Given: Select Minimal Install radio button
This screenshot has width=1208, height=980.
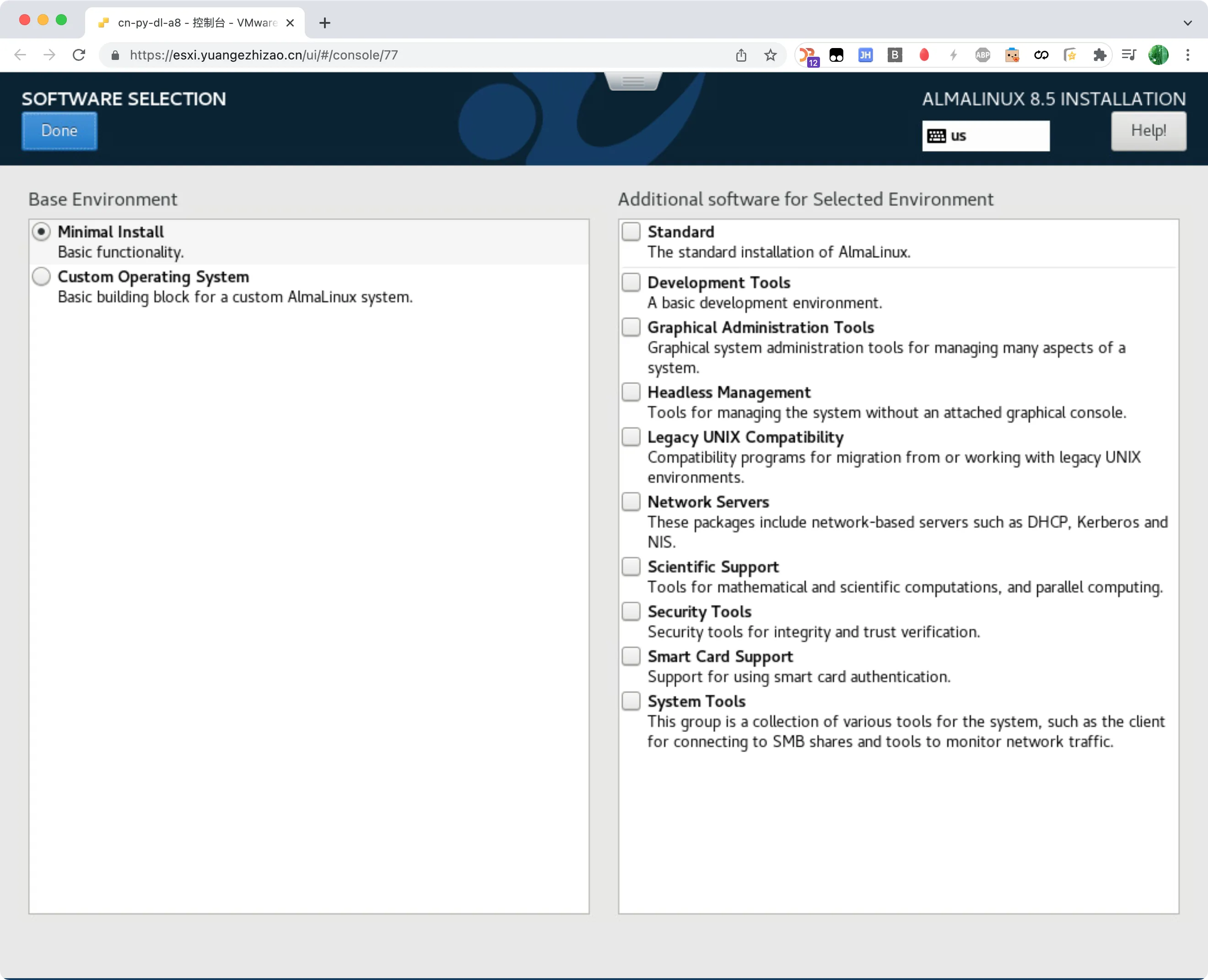Looking at the screenshot, I should (41, 232).
